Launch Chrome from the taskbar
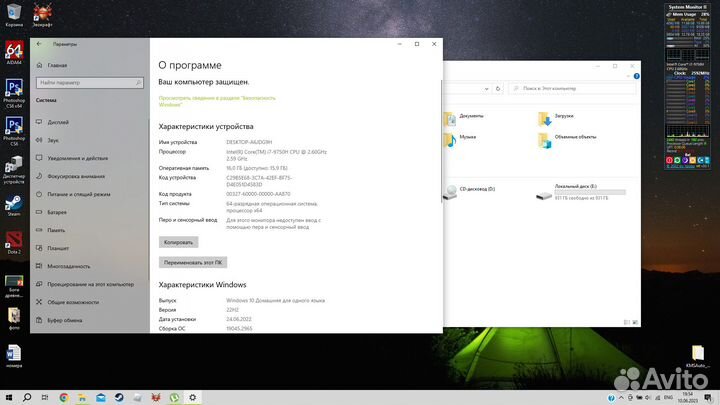Screen dimensions: 720x405 coord(64,398)
